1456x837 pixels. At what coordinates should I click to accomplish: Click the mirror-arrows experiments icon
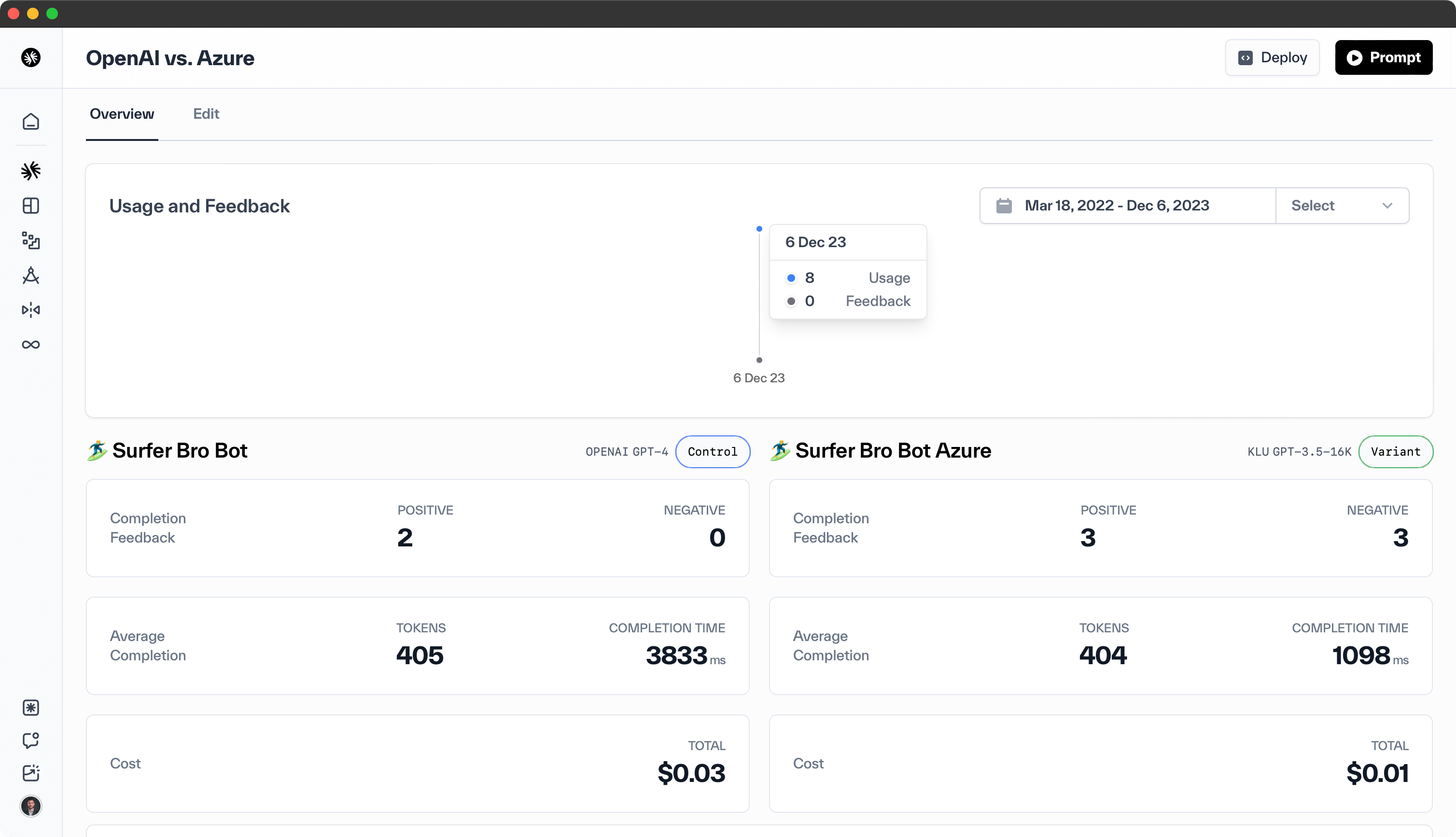31,310
